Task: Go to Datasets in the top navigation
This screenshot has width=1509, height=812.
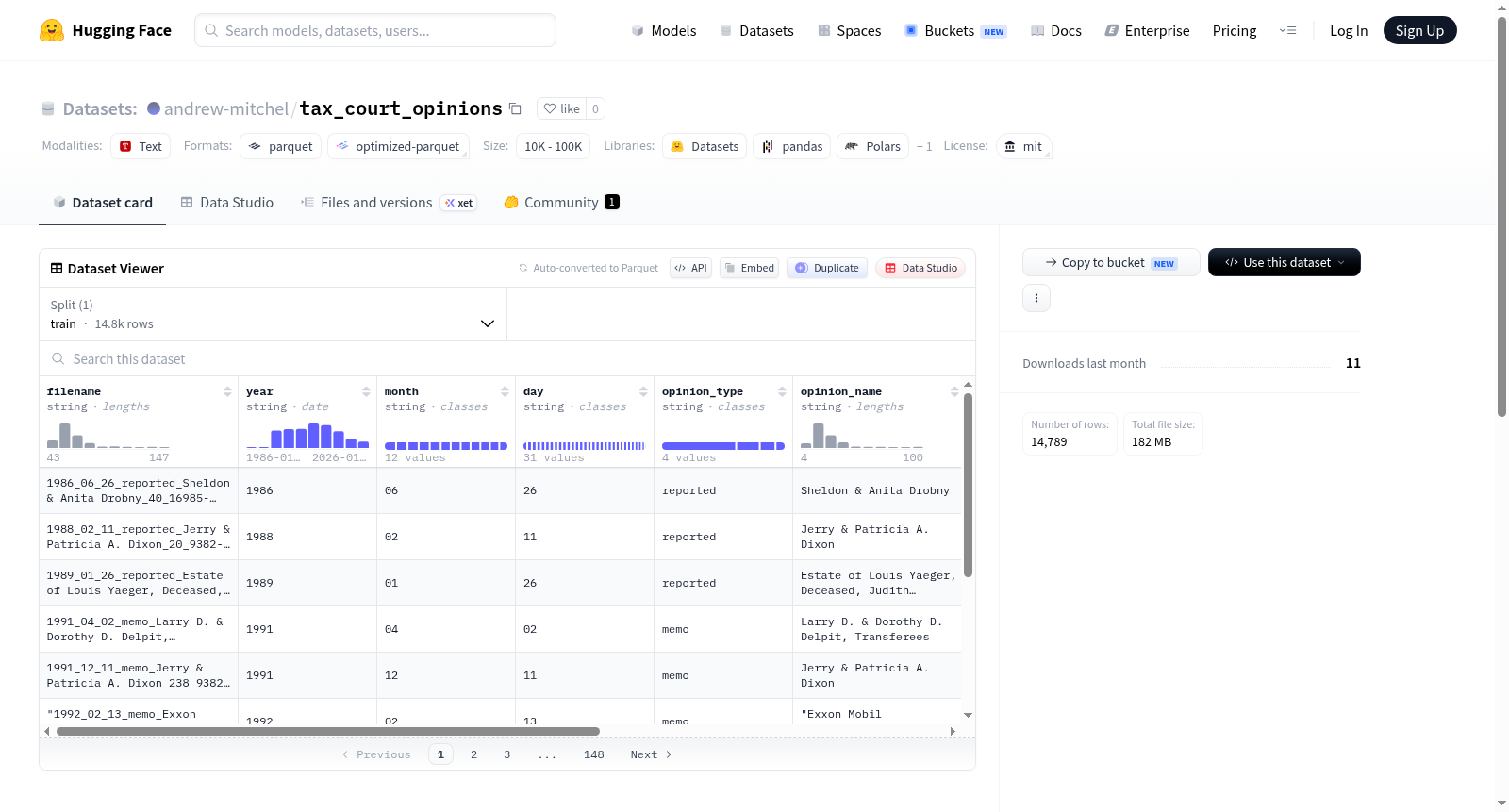Action: coord(757,30)
